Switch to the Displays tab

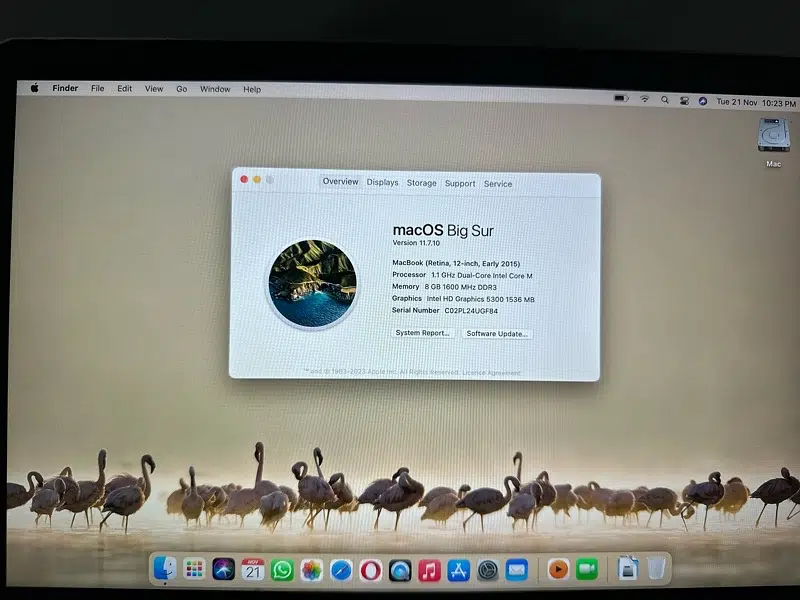point(382,182)
